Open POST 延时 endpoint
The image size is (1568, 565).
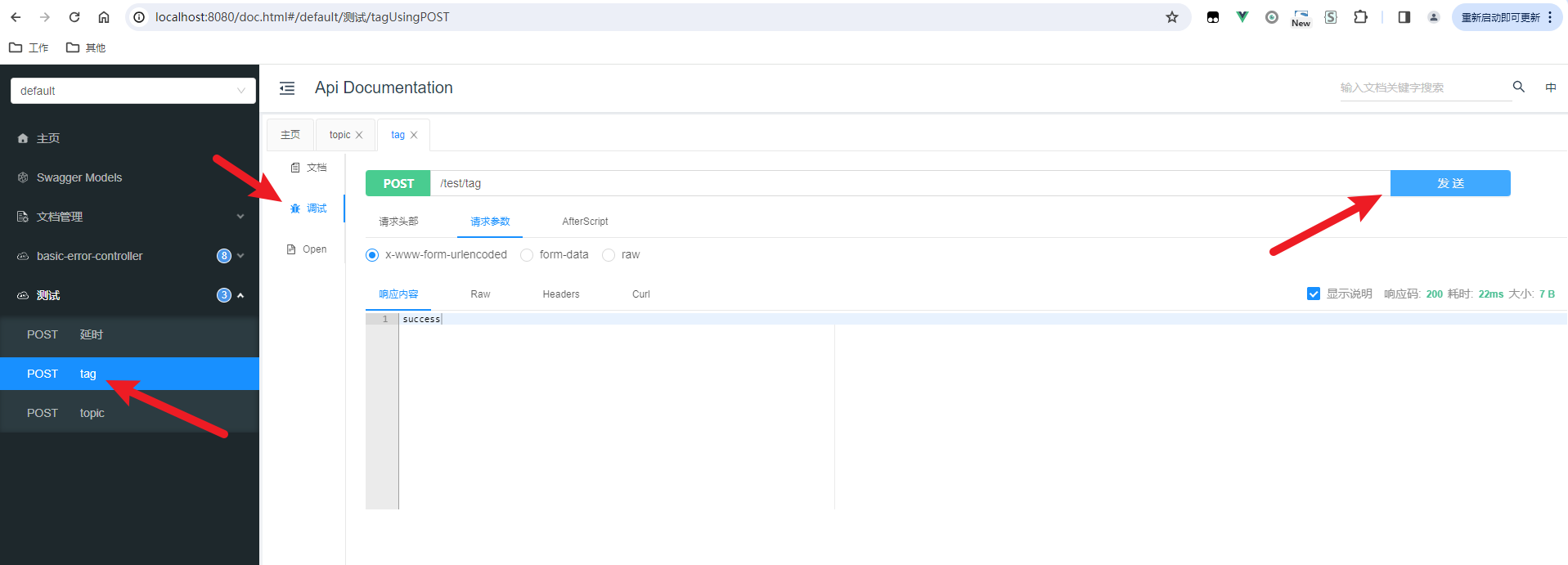[x=129, y=334]
